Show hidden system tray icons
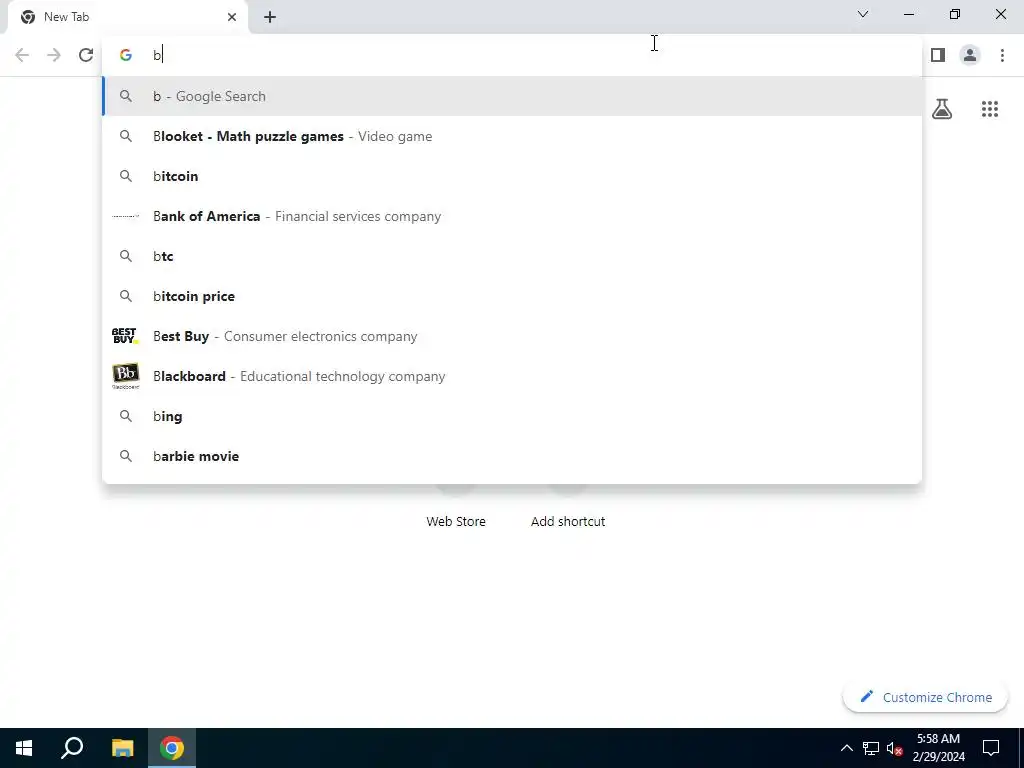Image resolution: width=1024 pixels, height=768 pixels. point(846,748)
